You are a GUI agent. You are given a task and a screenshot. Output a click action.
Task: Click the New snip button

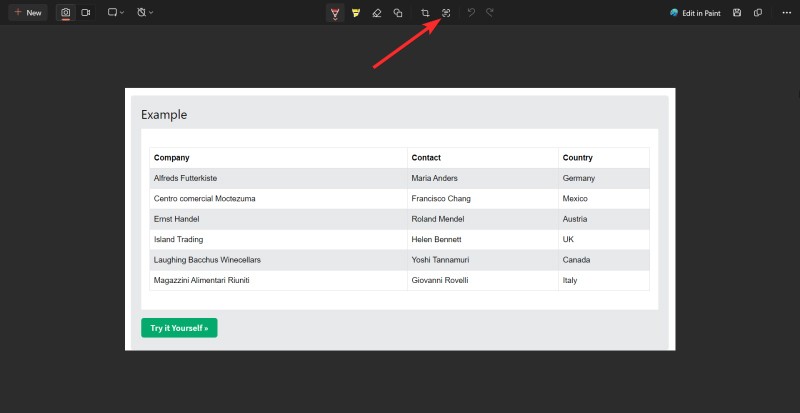click(28, 13)
